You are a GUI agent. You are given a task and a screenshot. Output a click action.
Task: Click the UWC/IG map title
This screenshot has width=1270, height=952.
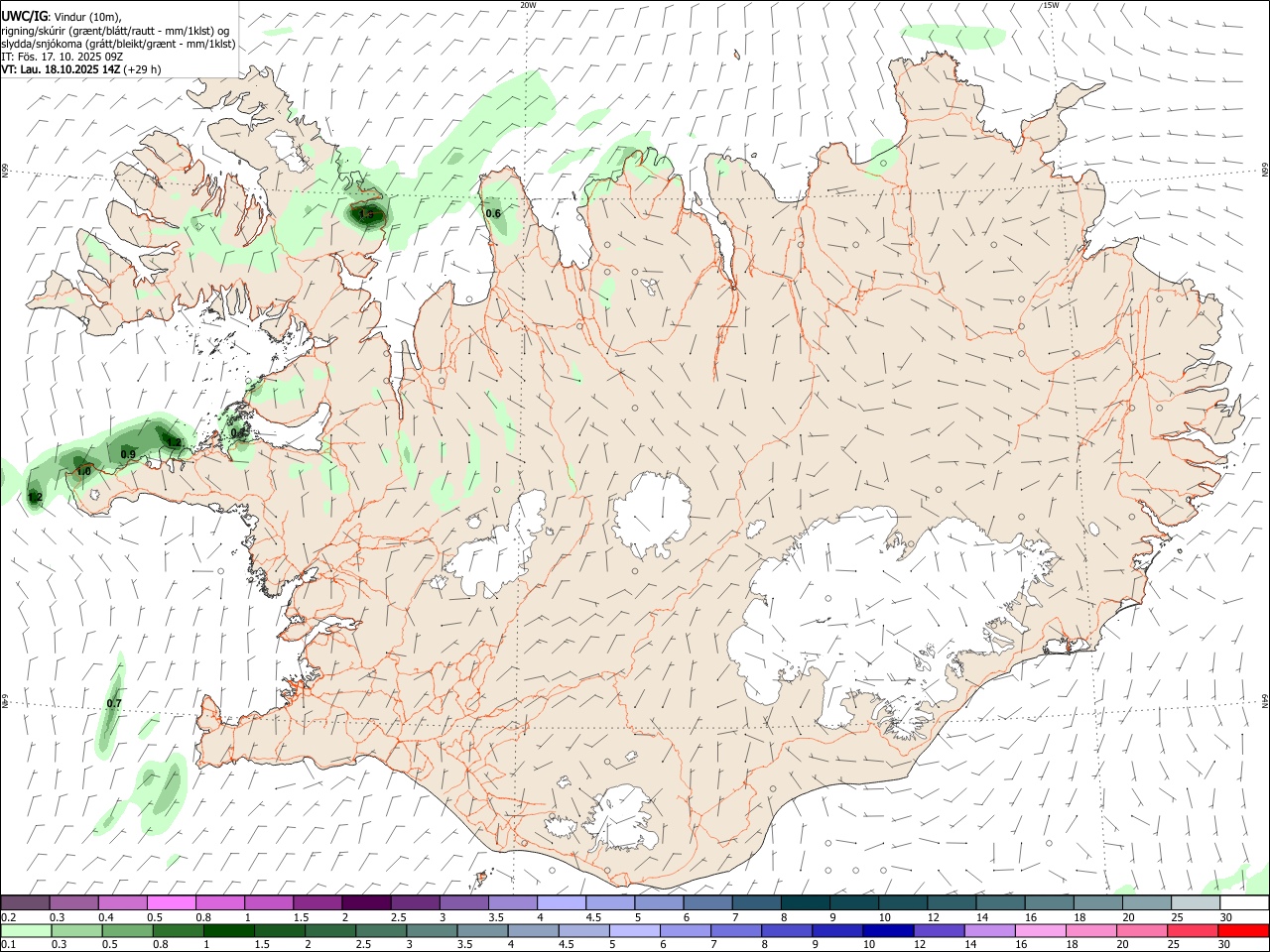tap(24, 16)
